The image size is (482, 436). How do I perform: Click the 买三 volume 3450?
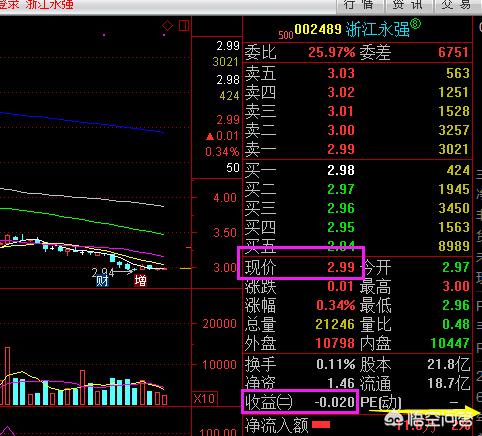point(454,208)
